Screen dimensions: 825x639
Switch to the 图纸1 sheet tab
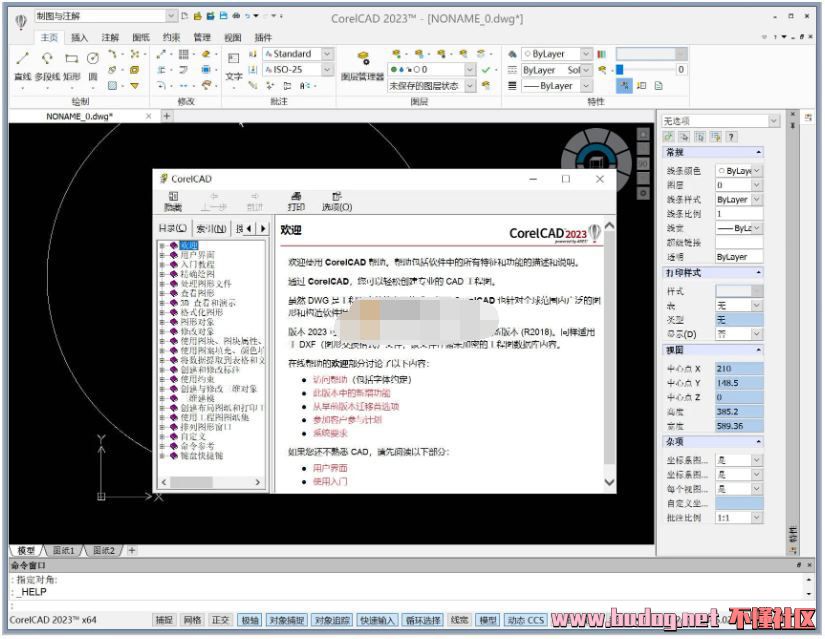(x=64, y=551)
